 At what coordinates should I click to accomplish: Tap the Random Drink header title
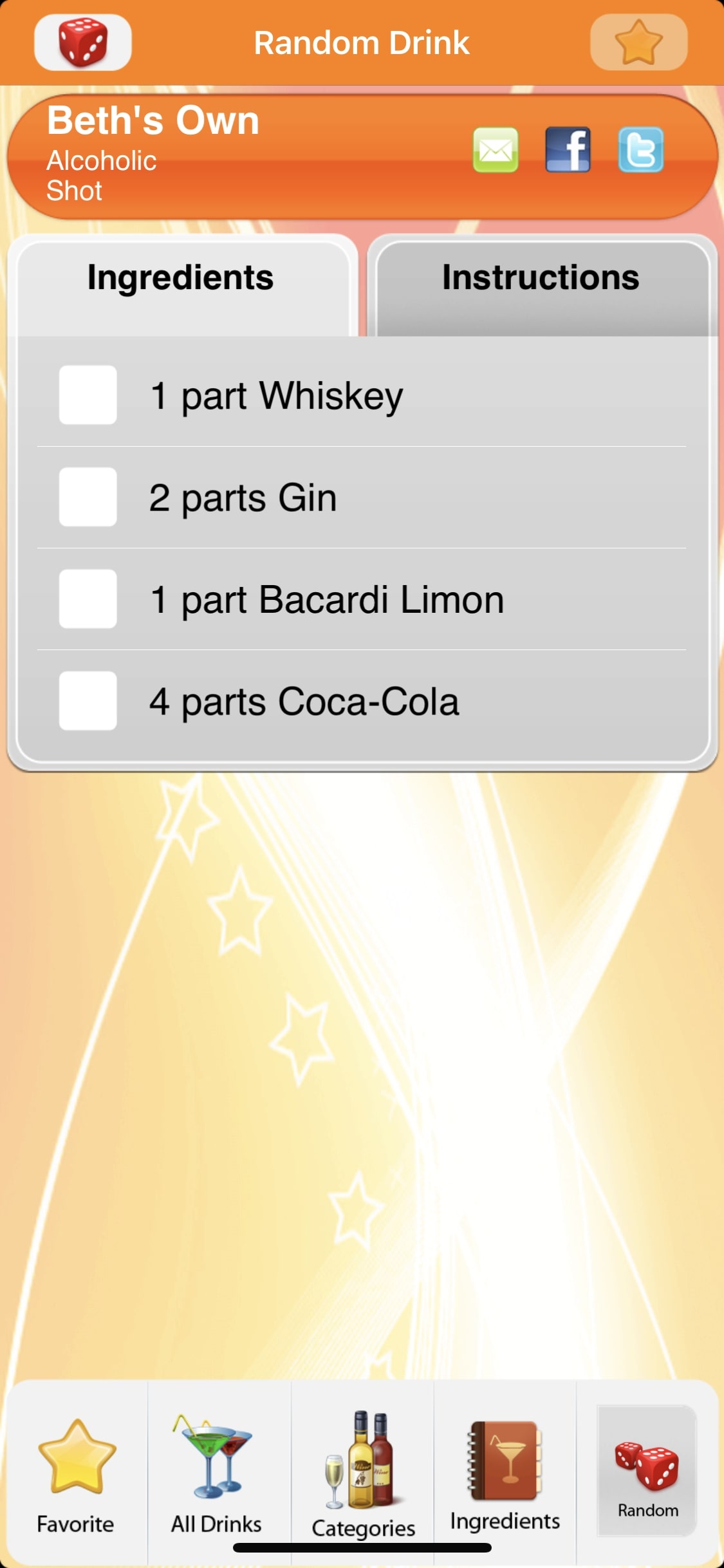coord(362,43)
